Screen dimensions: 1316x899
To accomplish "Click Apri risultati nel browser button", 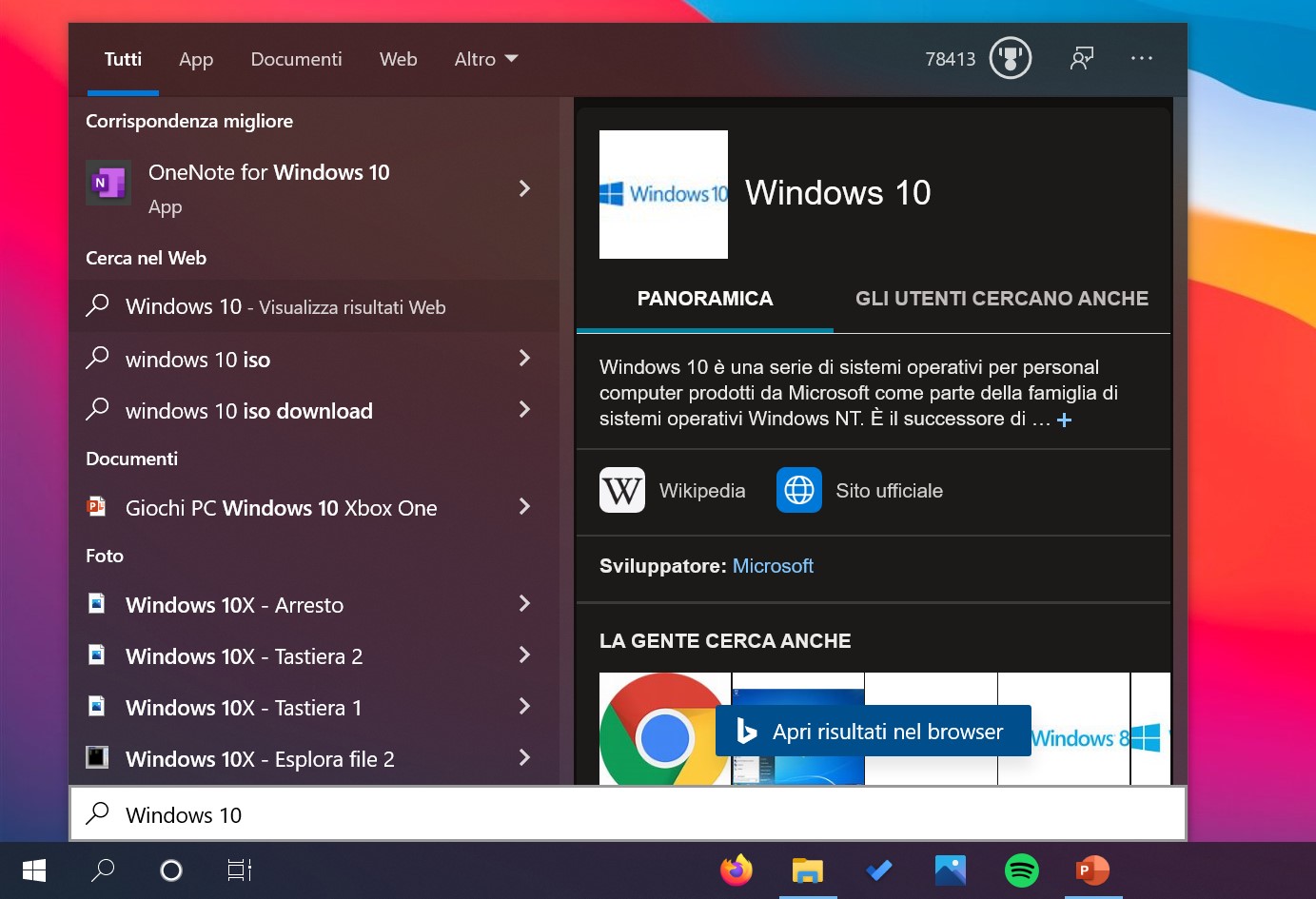I will point(874,731).
